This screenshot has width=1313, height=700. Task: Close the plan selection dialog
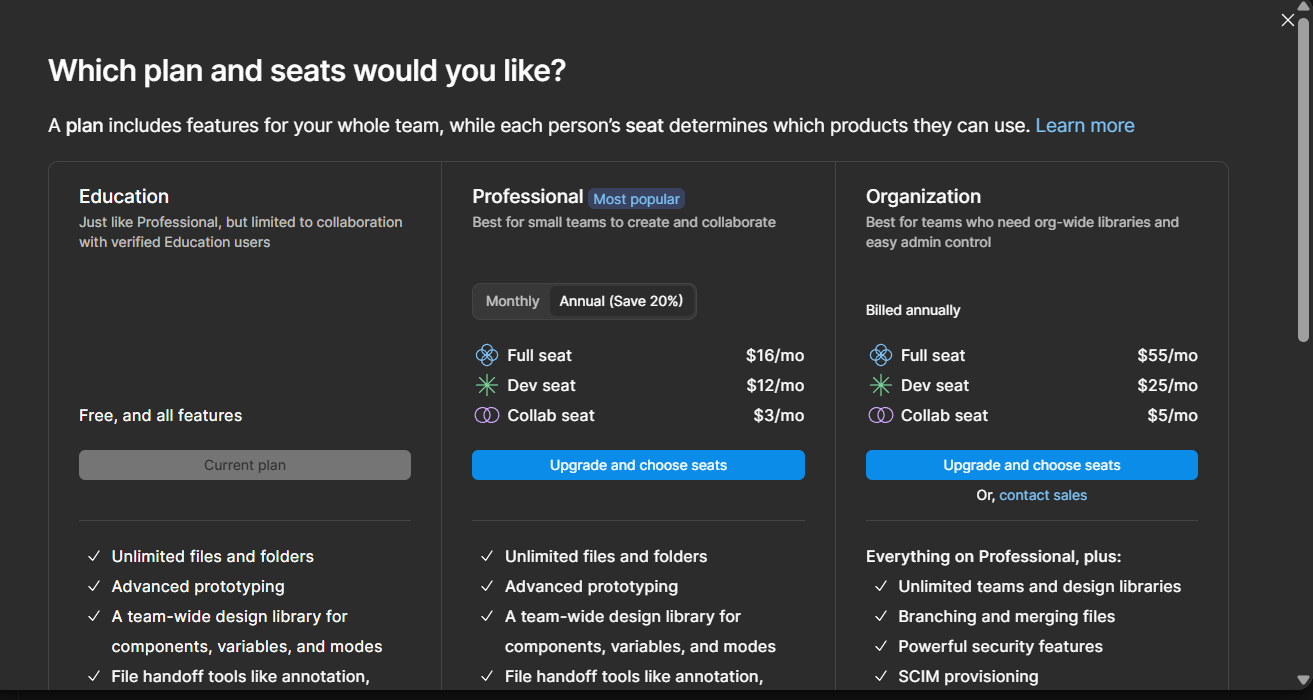(x=1288, y=20)
